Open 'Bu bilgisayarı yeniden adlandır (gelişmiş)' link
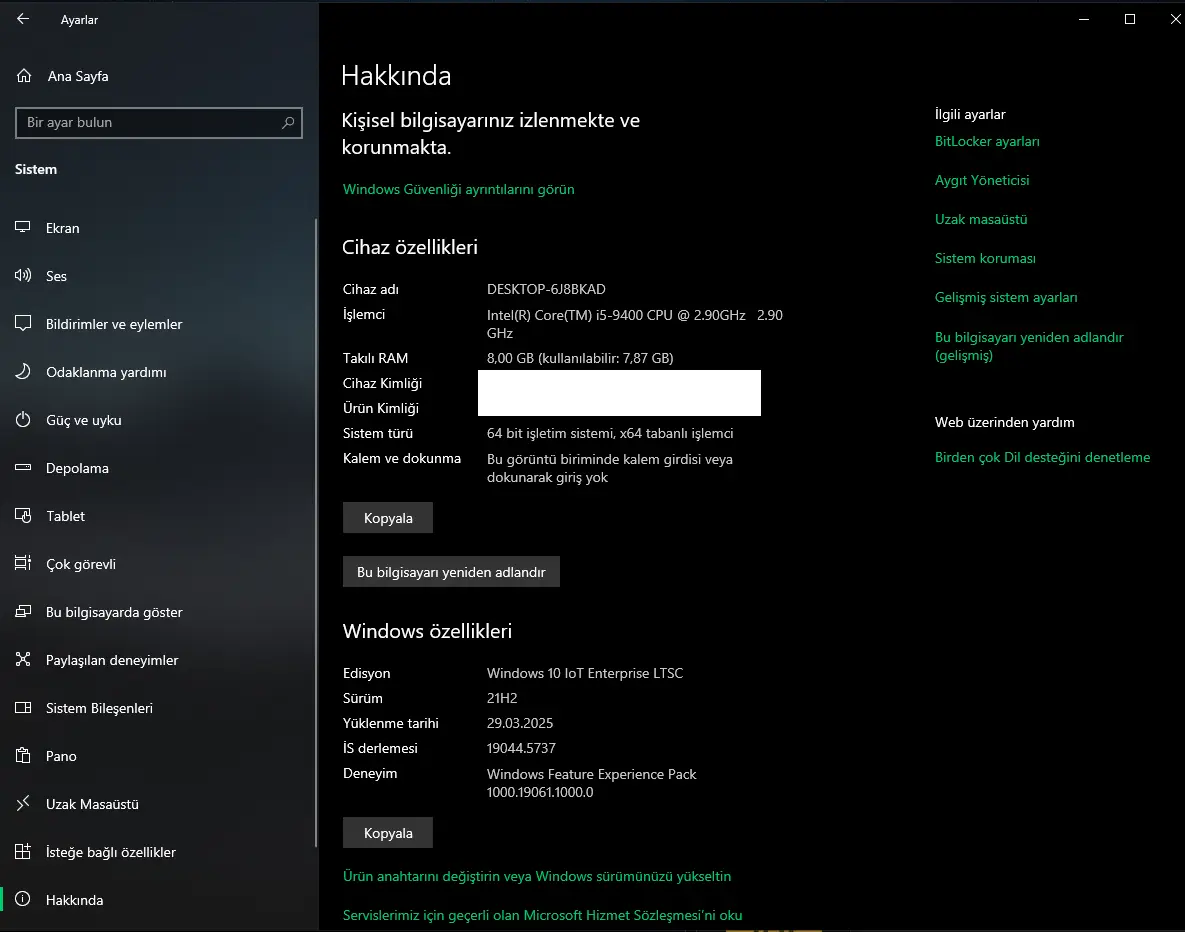 point(1029,346)
